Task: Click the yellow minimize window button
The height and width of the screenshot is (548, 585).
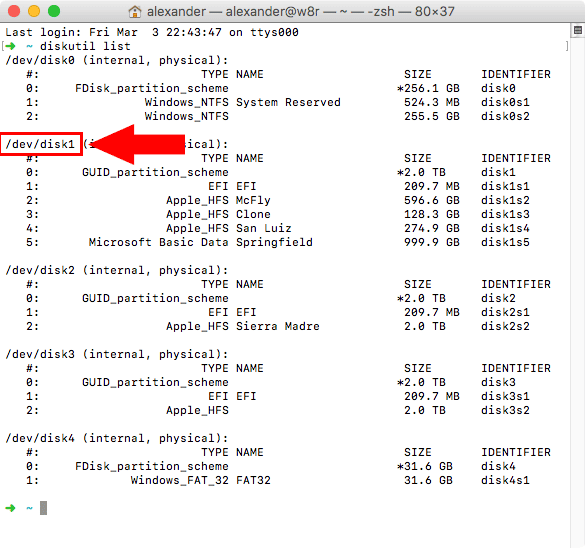Action: [x=34, y=11]
